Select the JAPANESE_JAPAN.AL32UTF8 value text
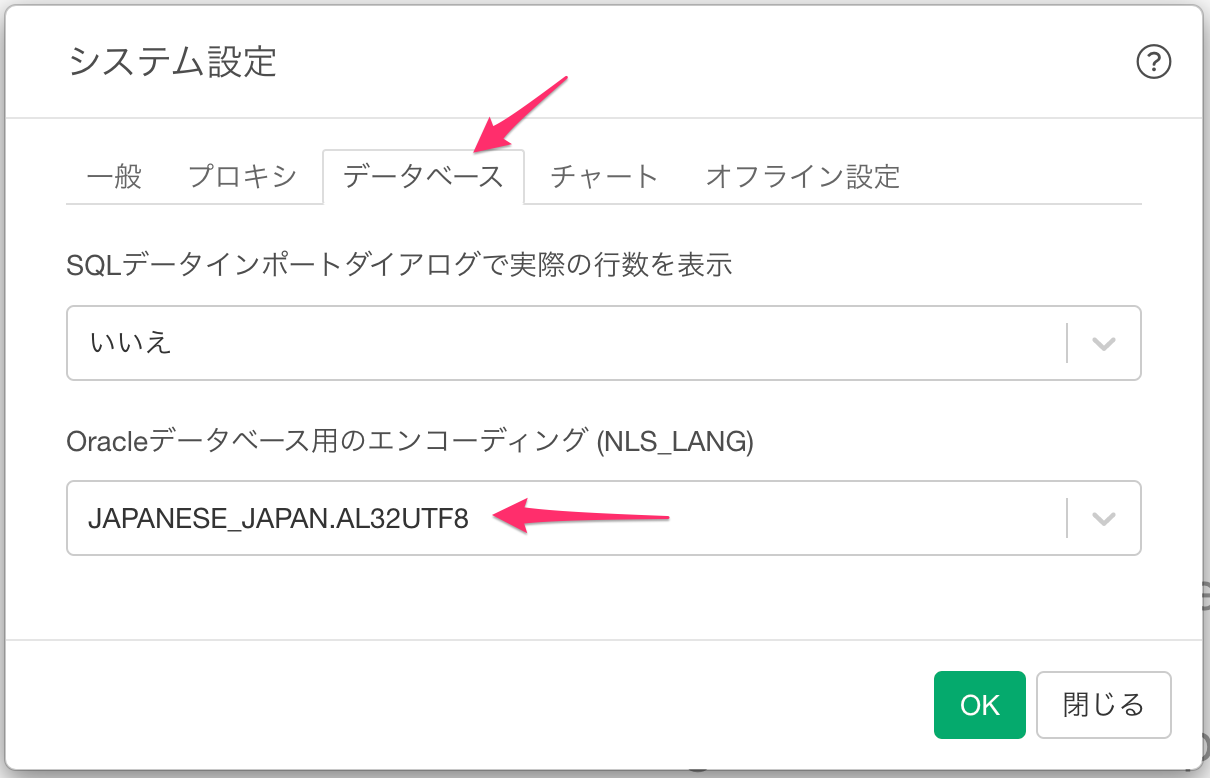The image size is (1210, 778). [x=278, y=518]
